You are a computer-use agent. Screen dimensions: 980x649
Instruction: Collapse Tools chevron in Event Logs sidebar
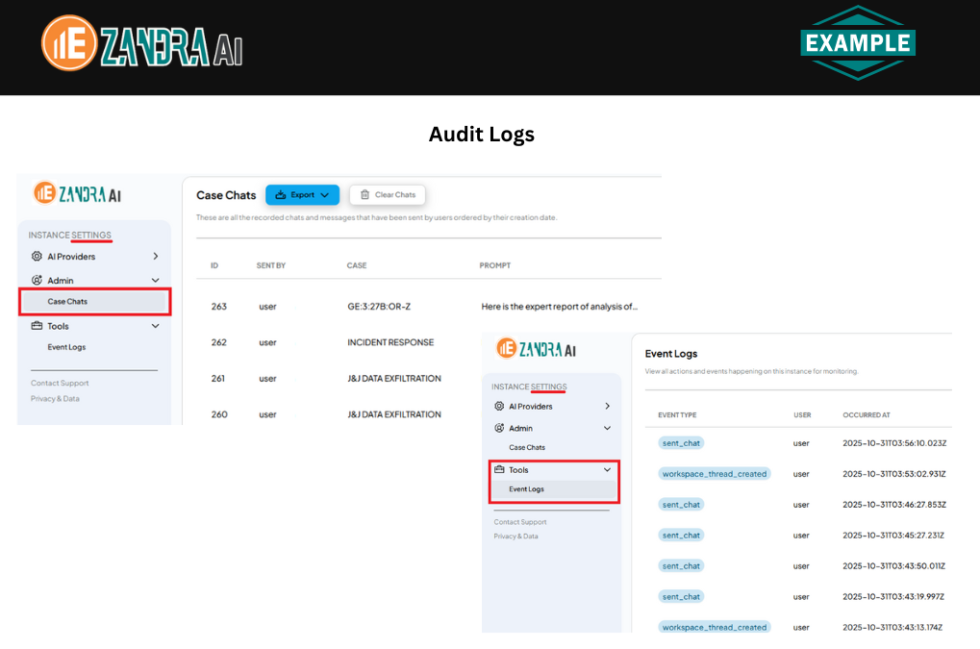[x=607, y=470]
